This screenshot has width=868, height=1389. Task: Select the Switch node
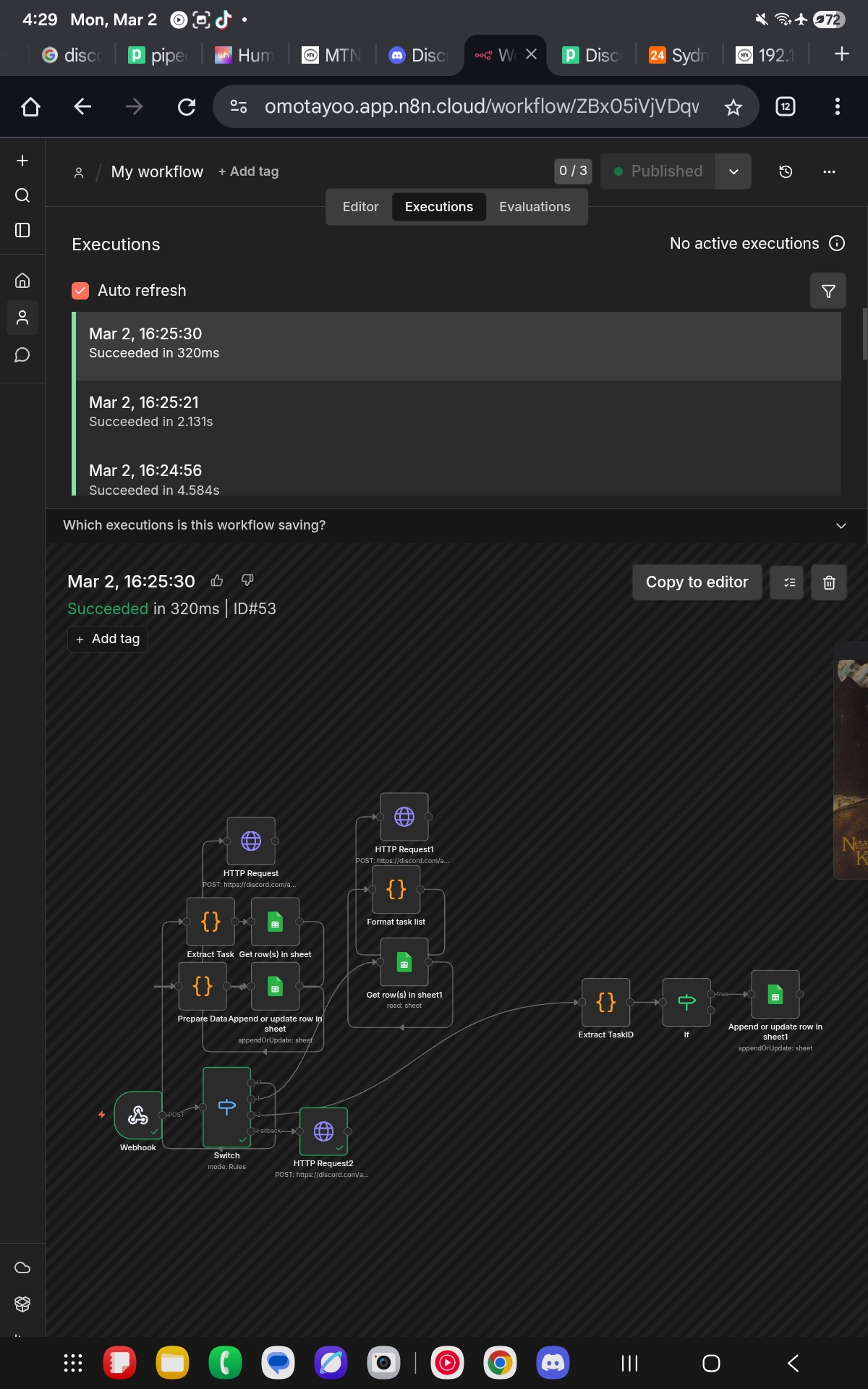tap(227, 1107)
